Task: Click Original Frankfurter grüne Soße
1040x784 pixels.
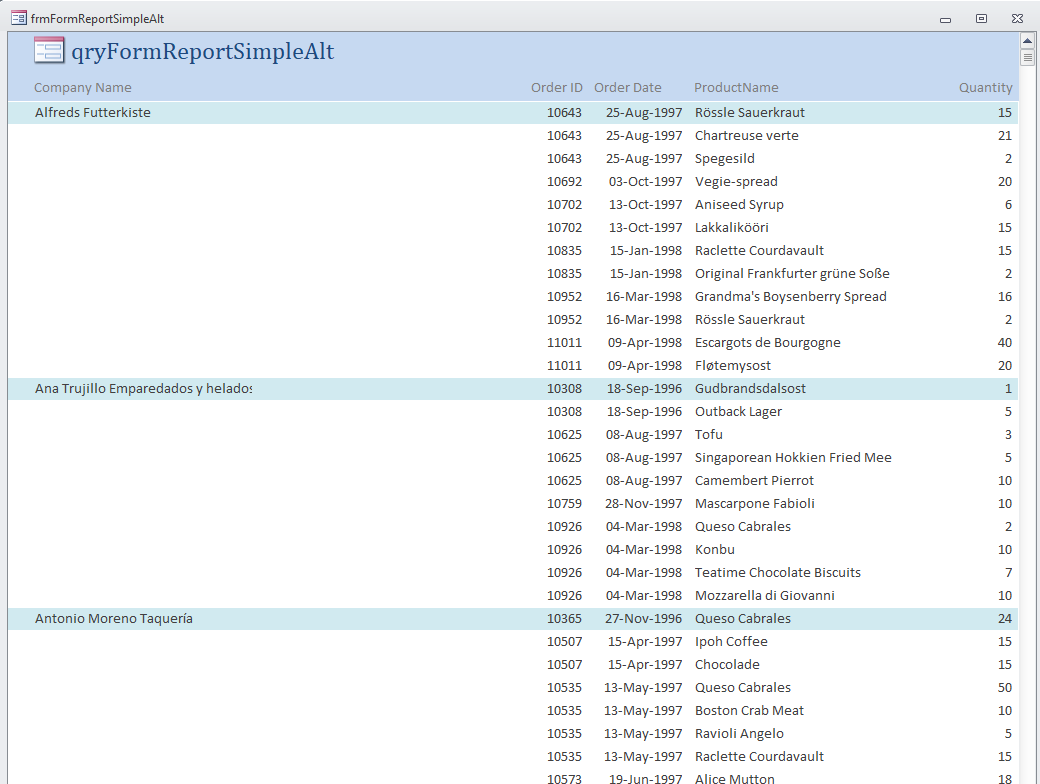Action: pyautogui.click(x=792, y=273)
